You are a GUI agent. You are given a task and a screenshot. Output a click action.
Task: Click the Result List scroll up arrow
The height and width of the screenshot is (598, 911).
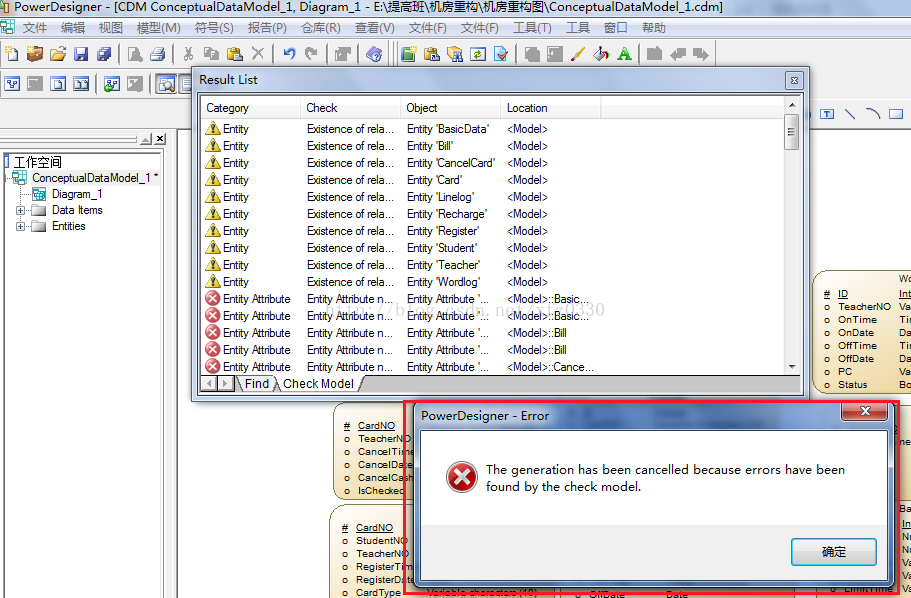point(791,105)
